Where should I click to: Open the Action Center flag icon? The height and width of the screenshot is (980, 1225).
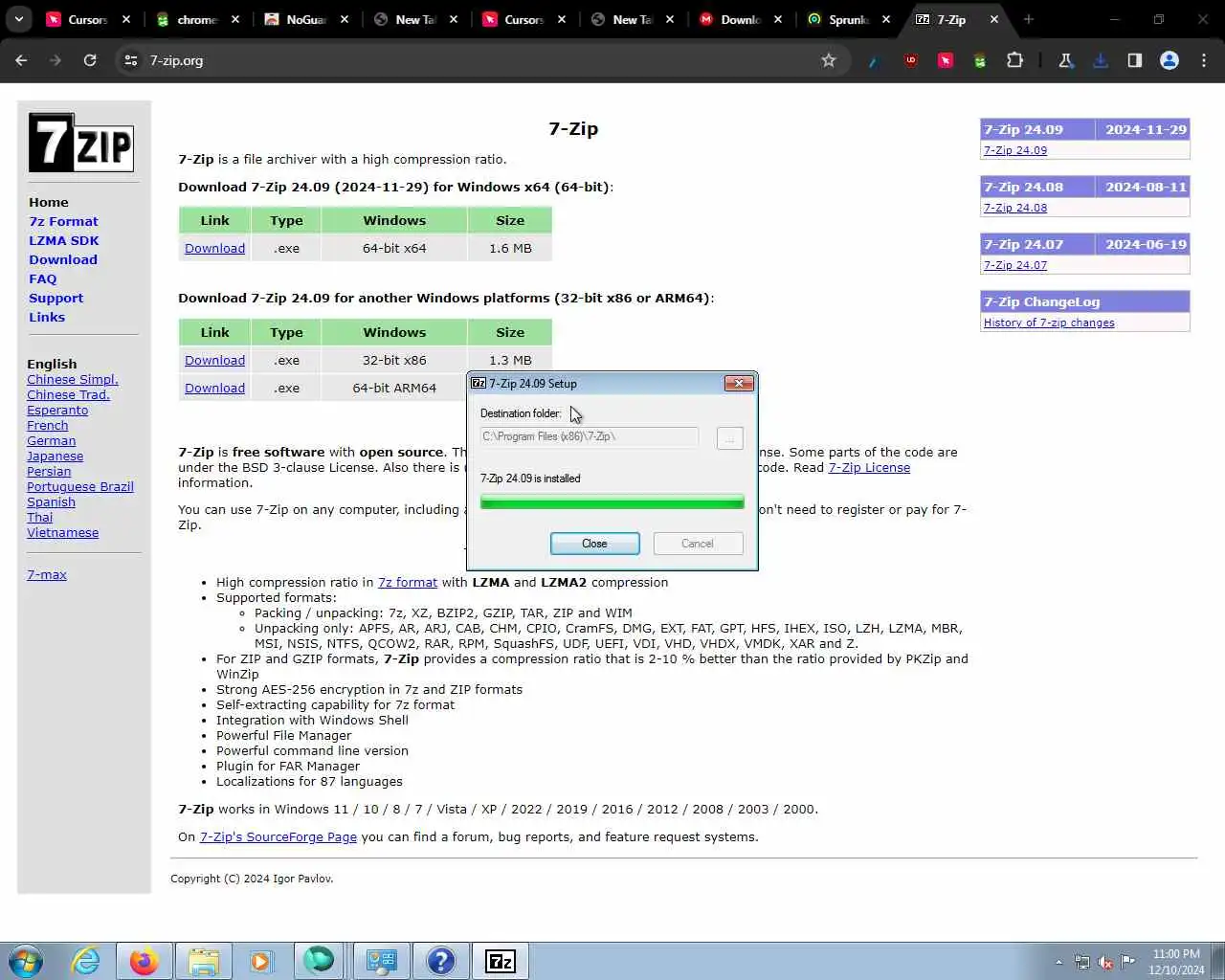1128,962
